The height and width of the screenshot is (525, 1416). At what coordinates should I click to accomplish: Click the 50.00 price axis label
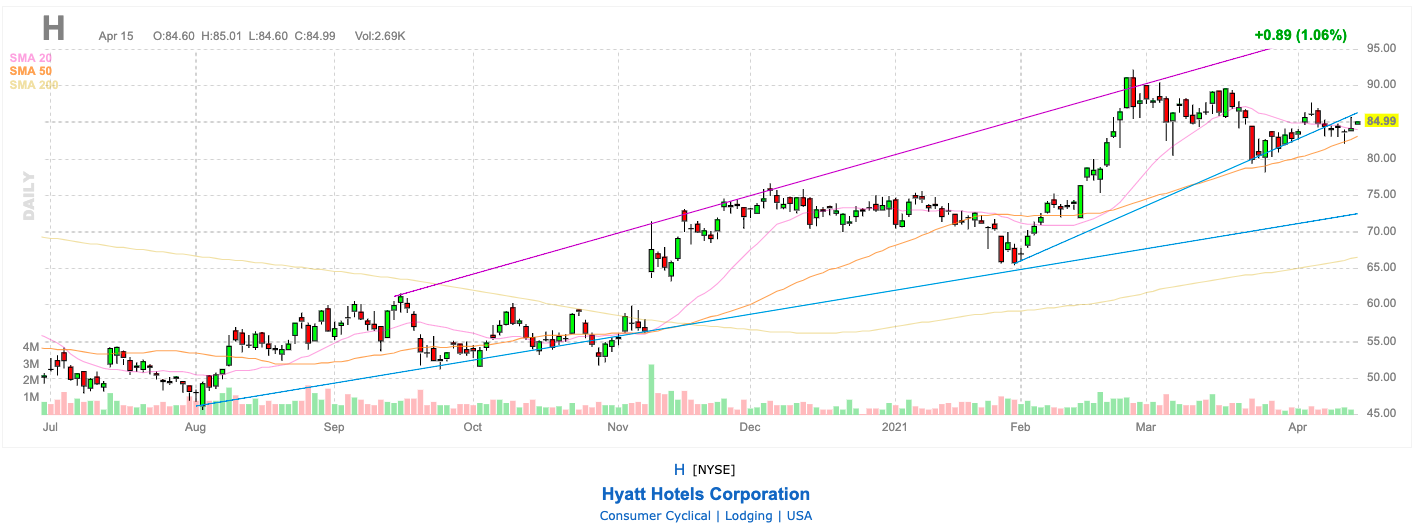coord(1382,377)
